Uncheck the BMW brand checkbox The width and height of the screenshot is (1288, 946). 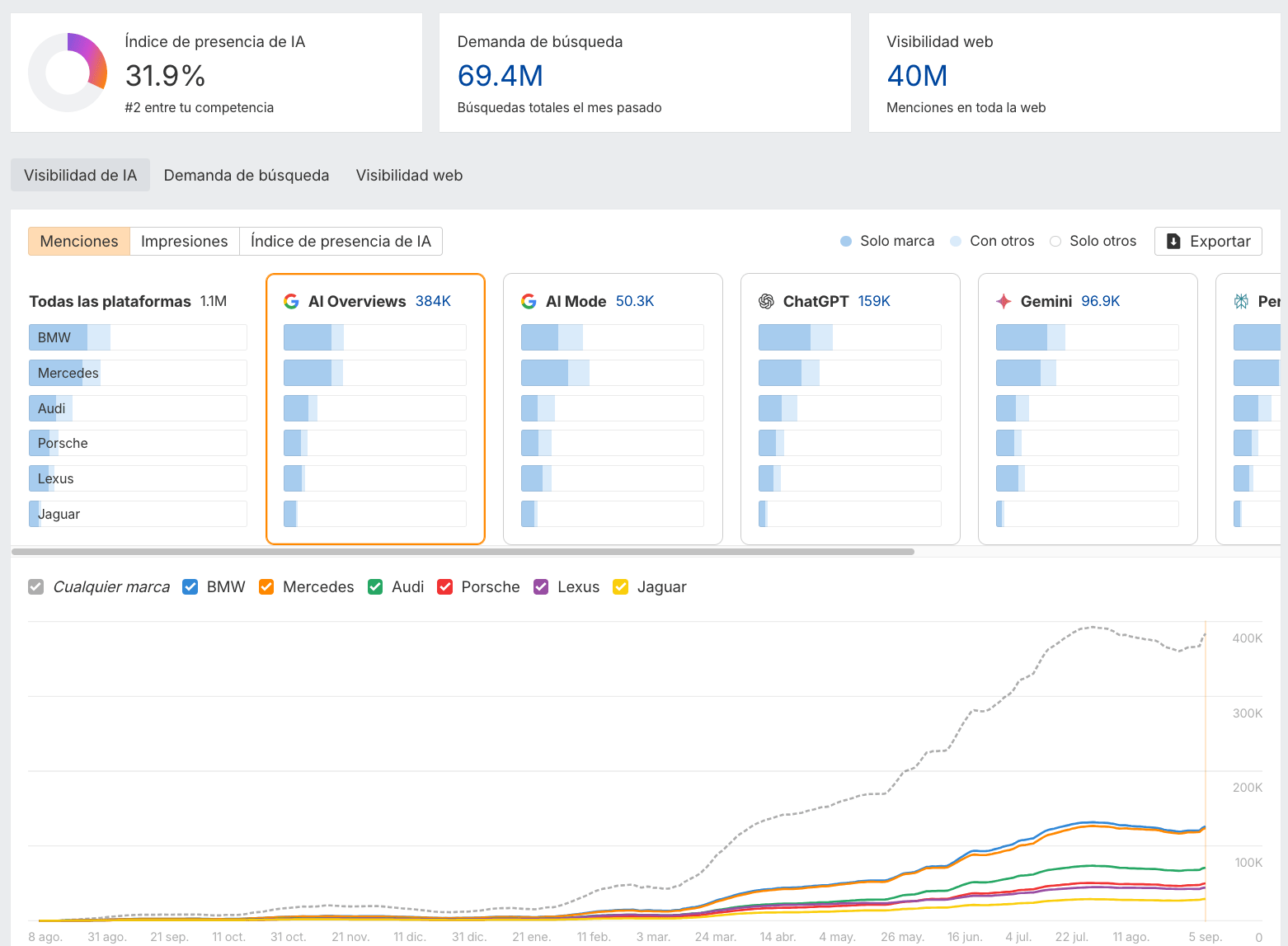tap(190, 586)
